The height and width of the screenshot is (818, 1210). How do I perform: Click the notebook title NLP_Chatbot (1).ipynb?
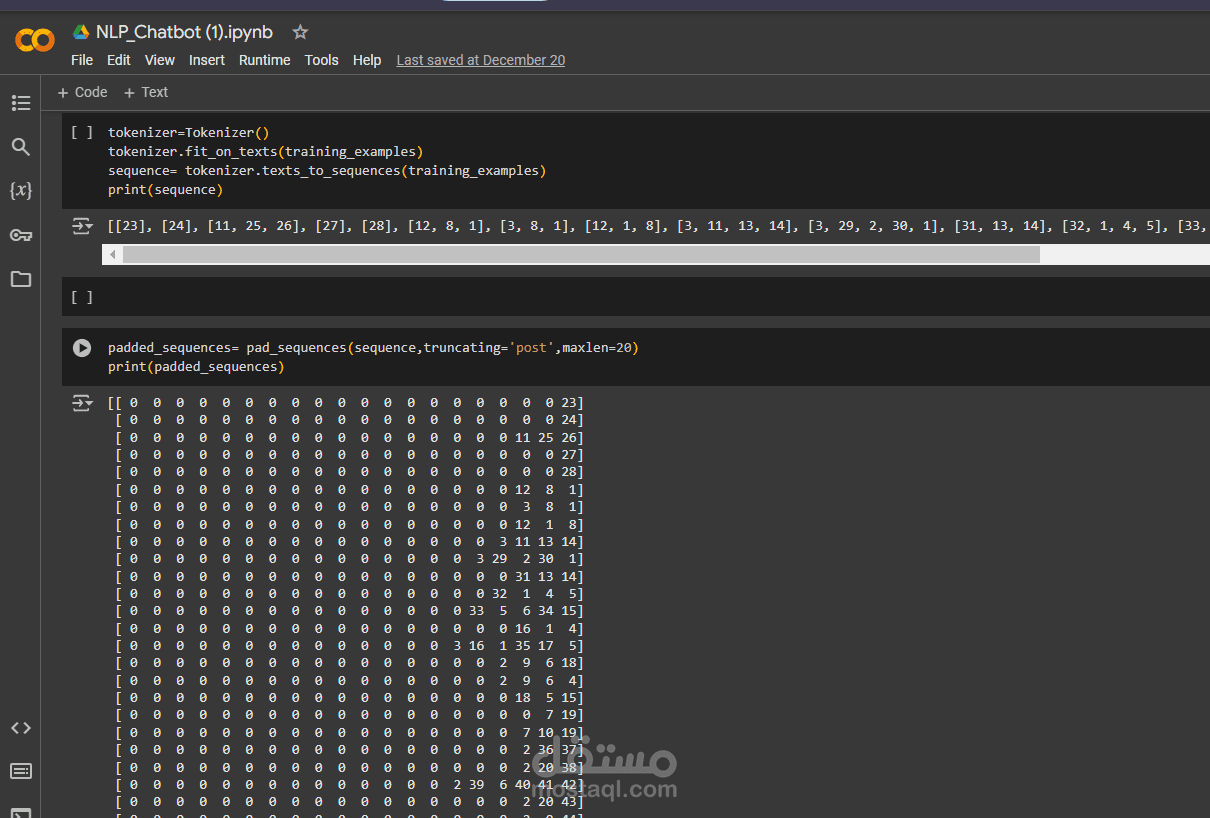coord(184,32)
